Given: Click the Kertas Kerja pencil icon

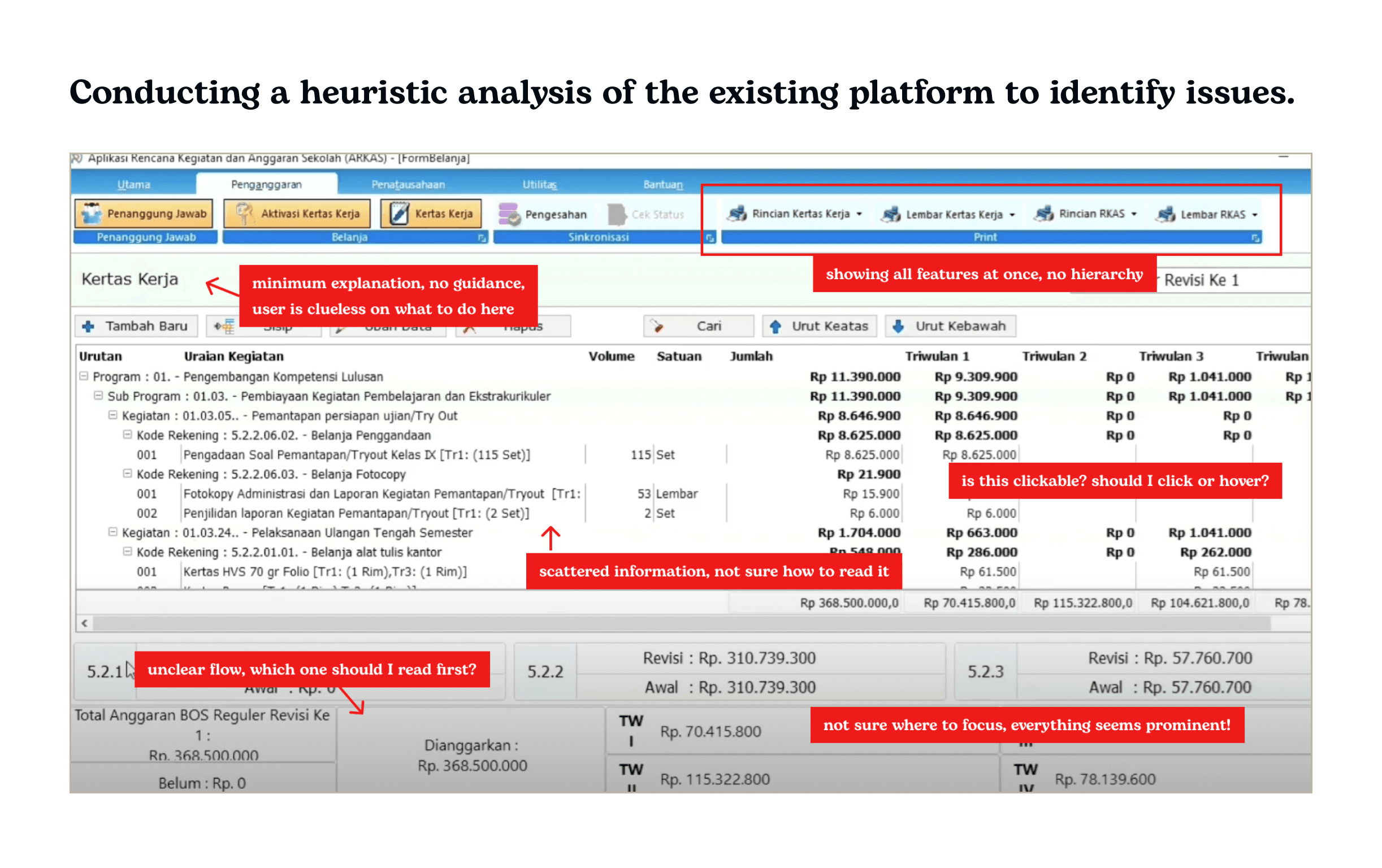Looking at the screenshot, I should pyautogui.click(x=399, y=214).
